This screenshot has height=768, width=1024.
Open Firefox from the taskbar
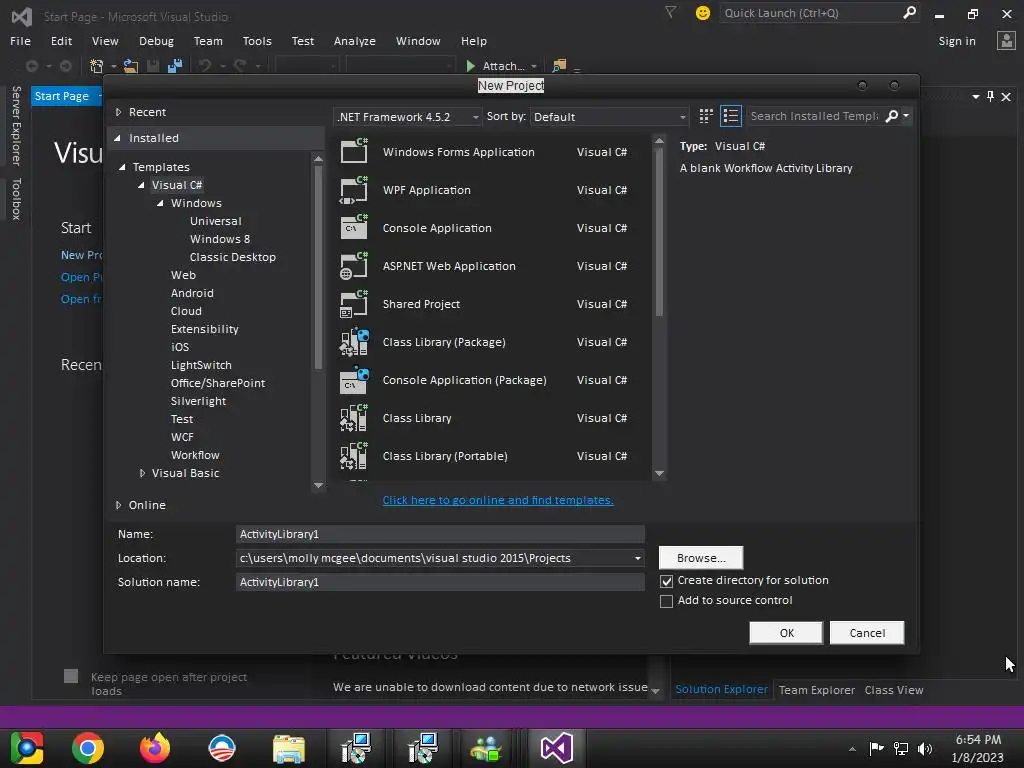pyautogui.click(x=155, y=748)
